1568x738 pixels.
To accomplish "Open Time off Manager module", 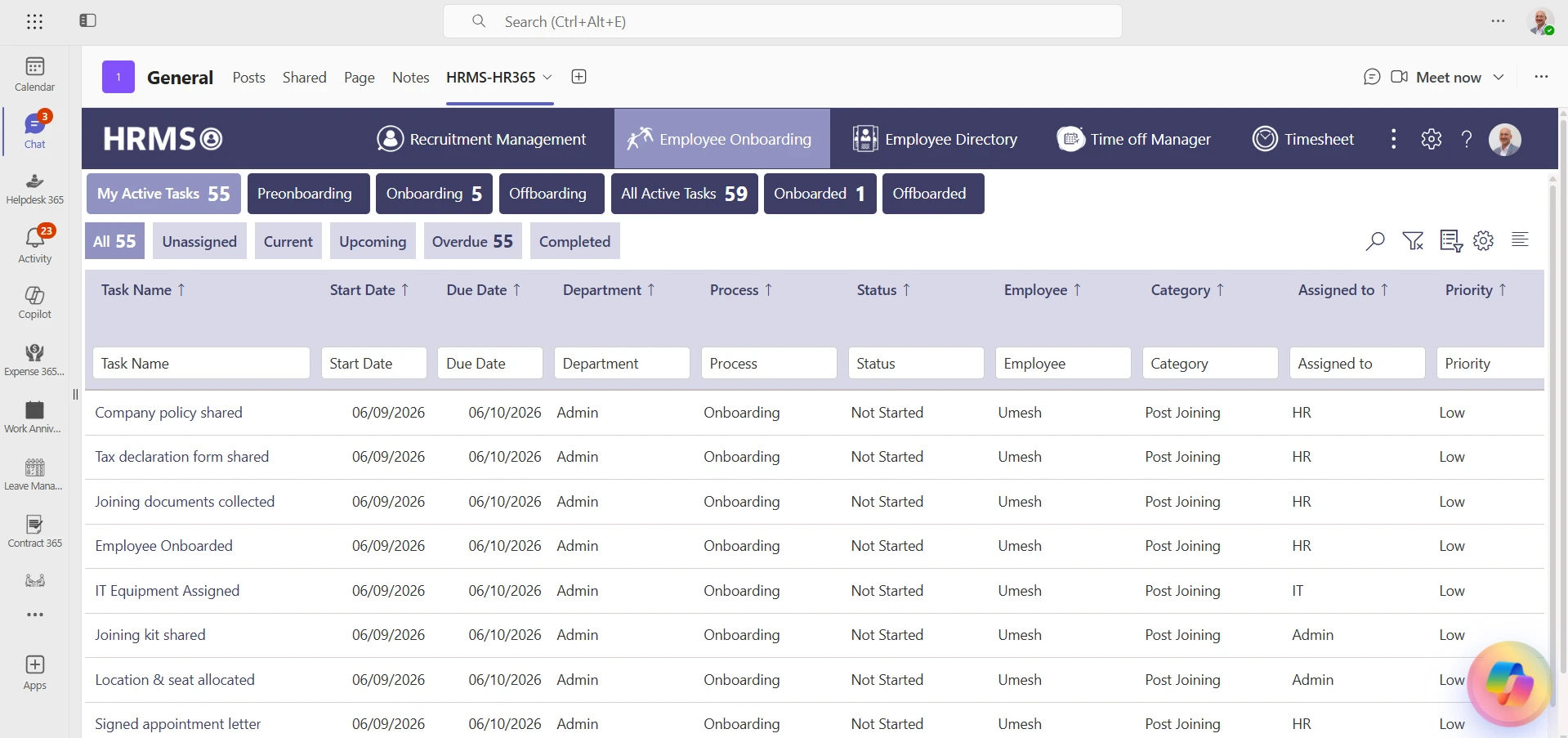I will click(x=1134, y=139).
